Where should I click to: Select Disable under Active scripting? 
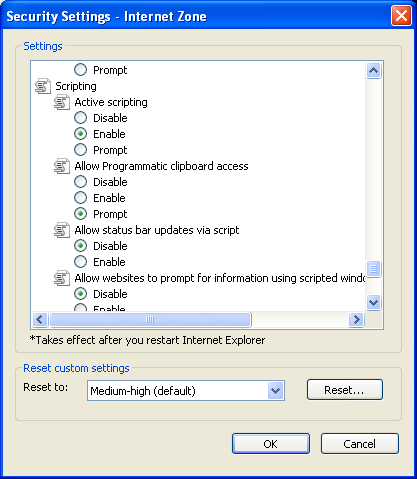point(80,118)
